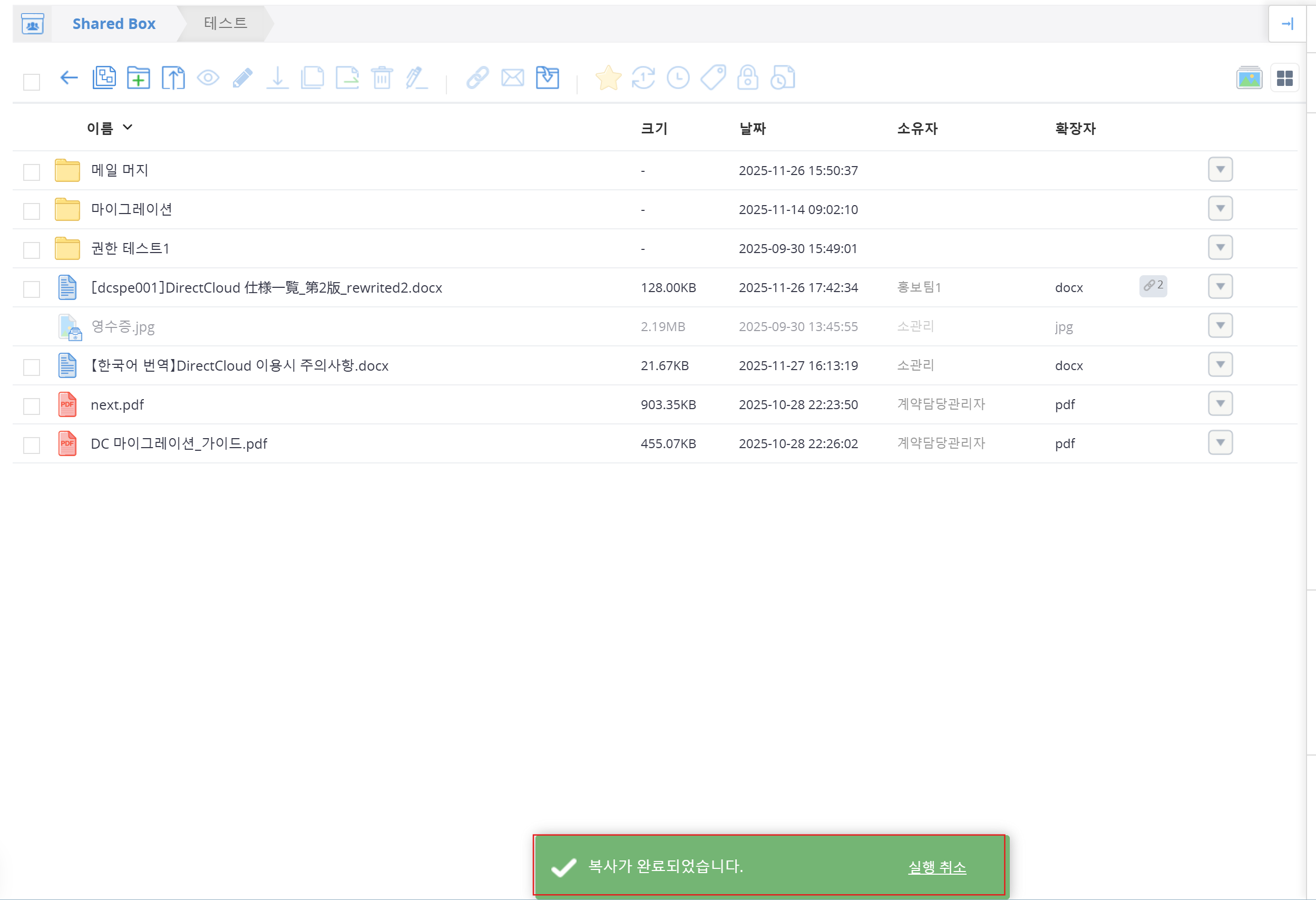Open the dropdown arrow for 메일 머지
This screenshot has width=1316, height=900.
point(1220,169)
